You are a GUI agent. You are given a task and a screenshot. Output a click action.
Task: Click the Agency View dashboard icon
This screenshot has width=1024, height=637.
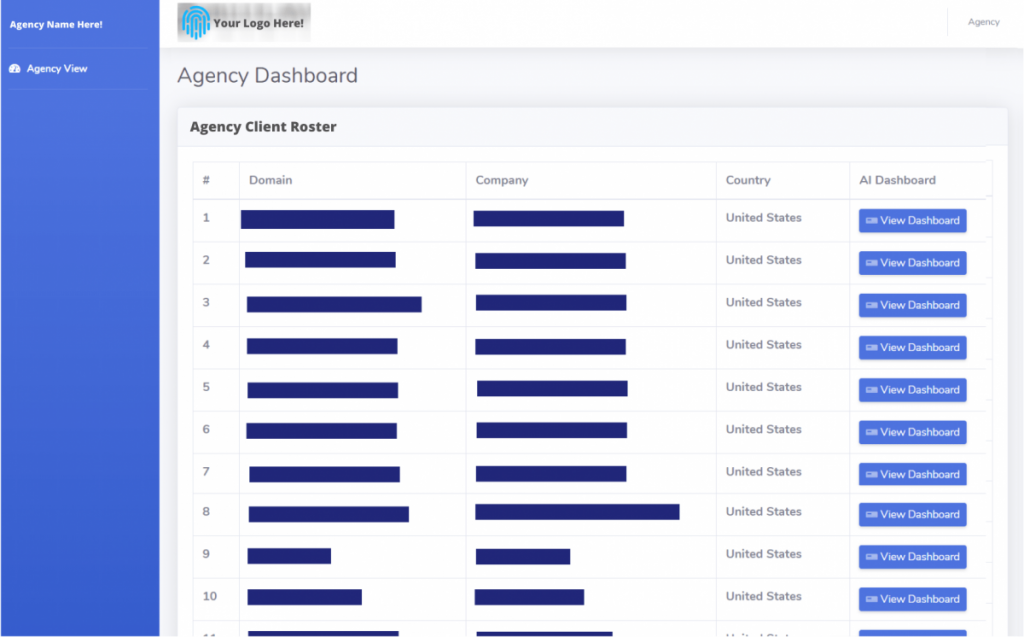[15, 69]
